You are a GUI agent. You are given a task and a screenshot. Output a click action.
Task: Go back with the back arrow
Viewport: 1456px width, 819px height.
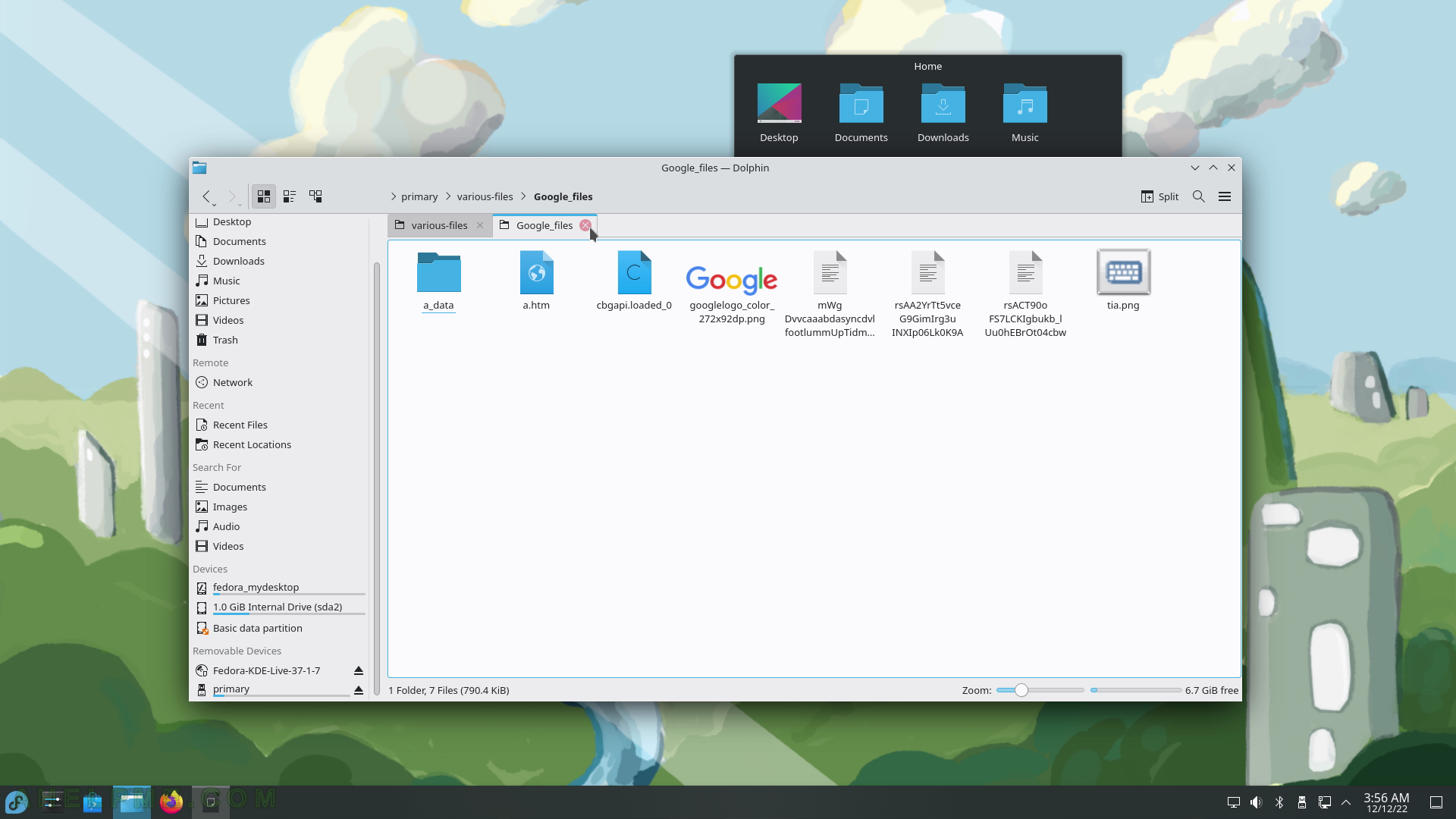pos(206,196)
